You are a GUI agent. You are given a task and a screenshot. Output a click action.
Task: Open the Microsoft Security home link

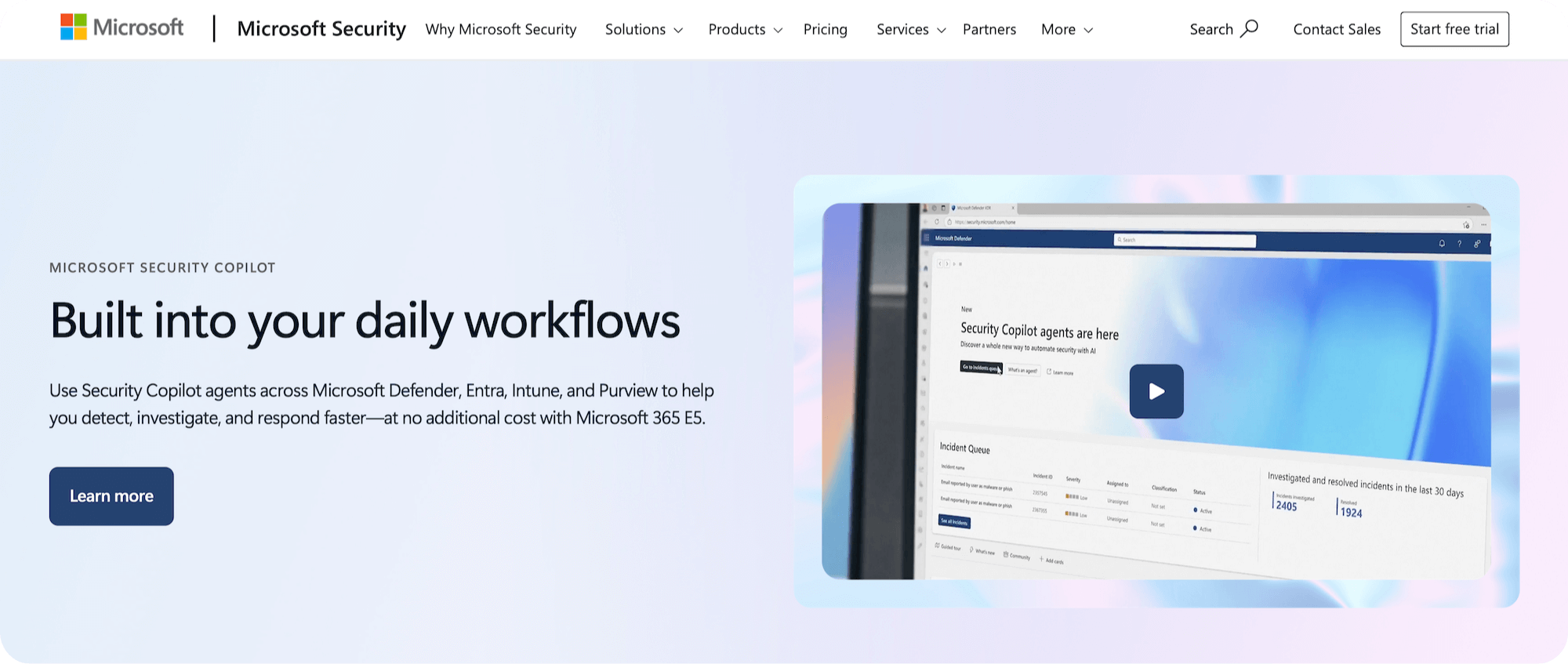[x=321, y=29]
